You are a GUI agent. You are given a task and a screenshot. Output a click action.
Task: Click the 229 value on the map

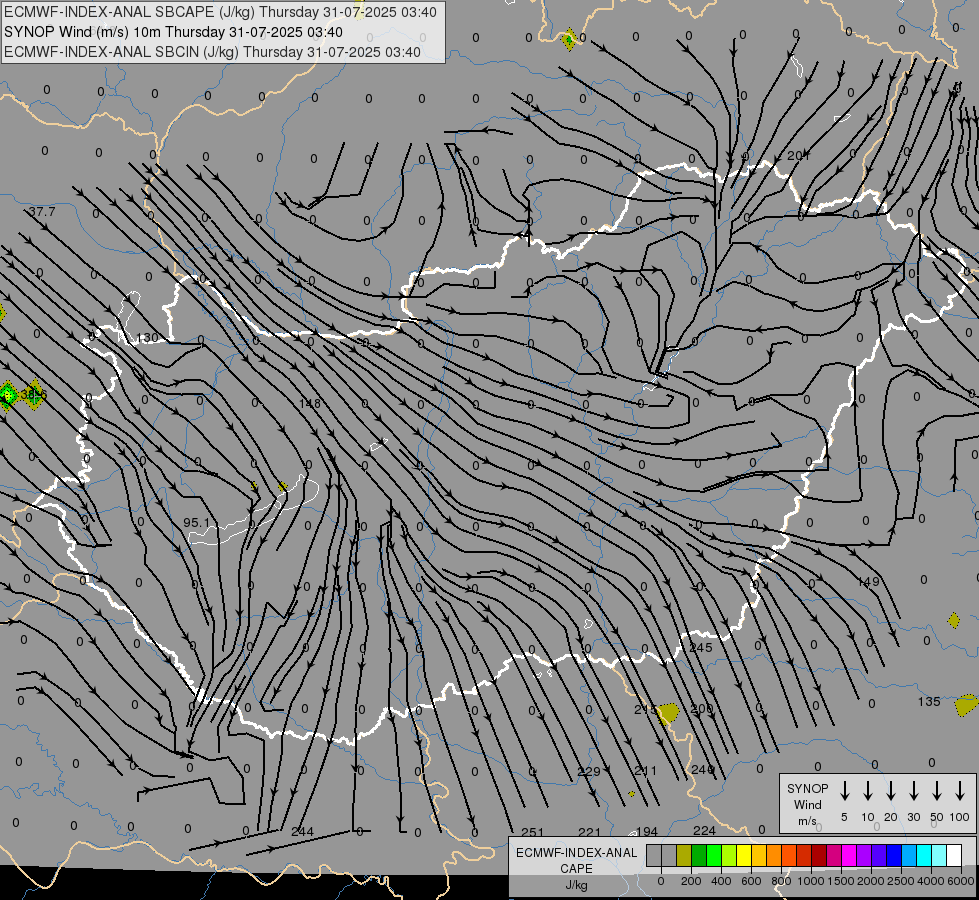(x=589, y=771)
